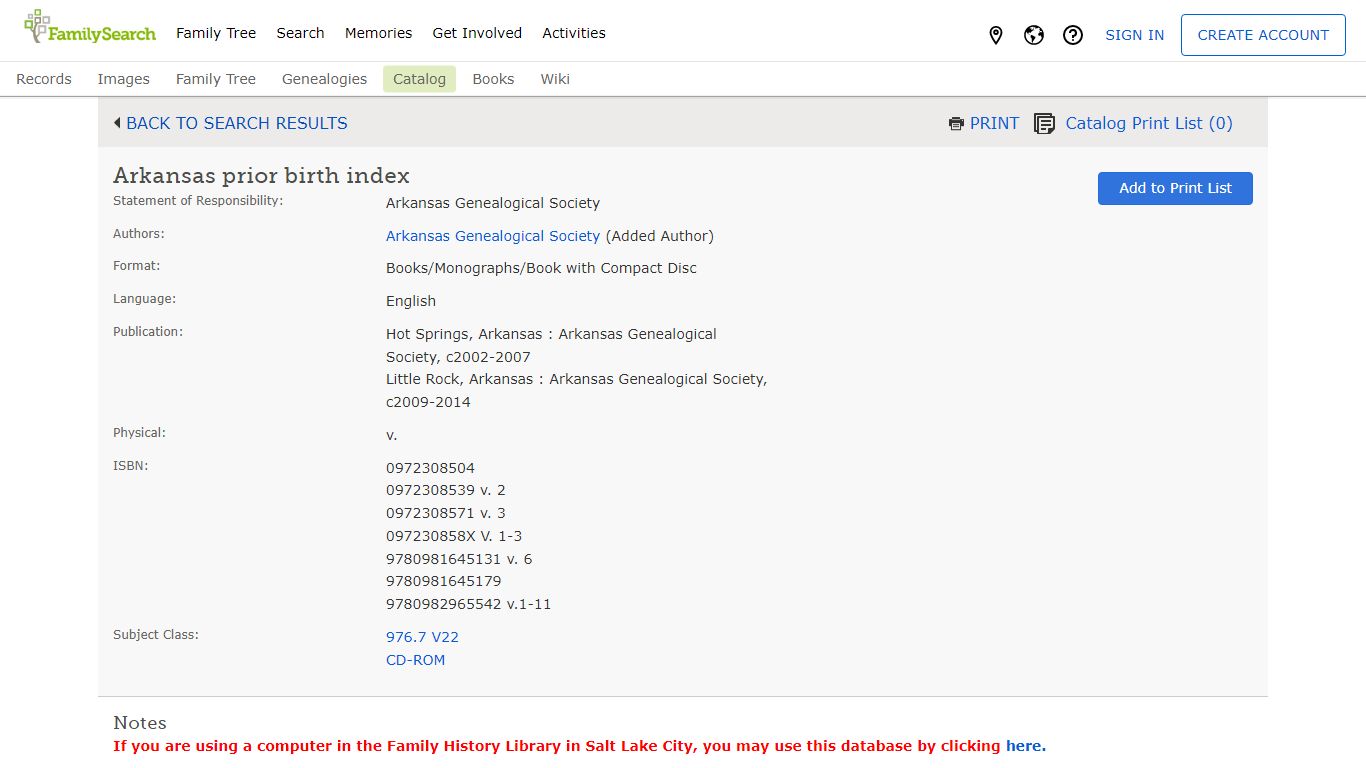Open the Arkansas Genealogical Society author link
The width and height of the screenshot is (1366, 768).
click(x=493, y=236)
